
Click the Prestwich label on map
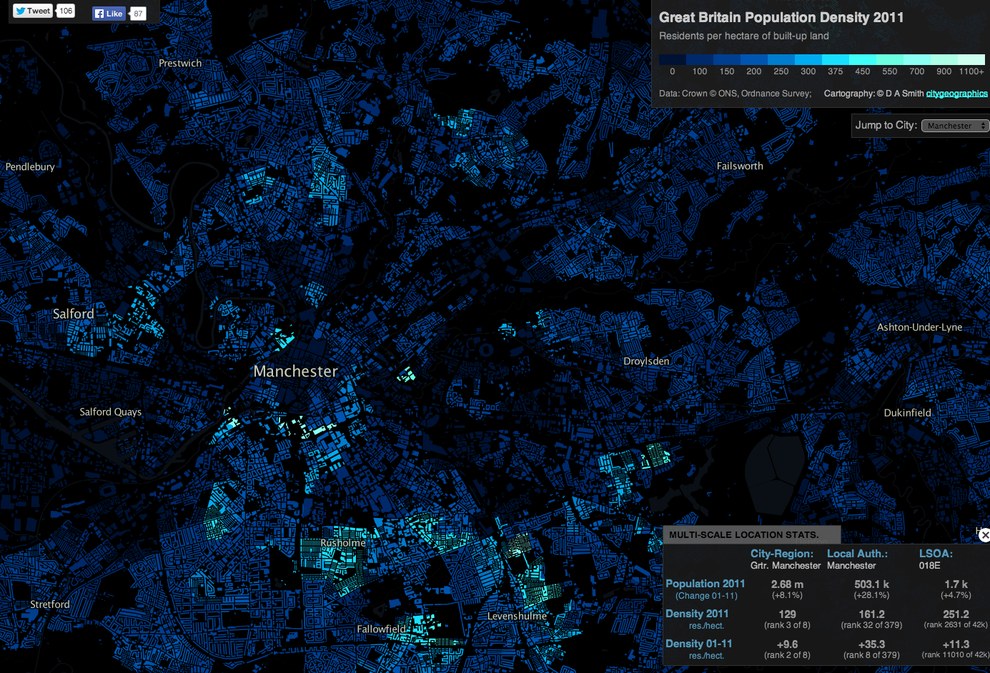[180, 63]
